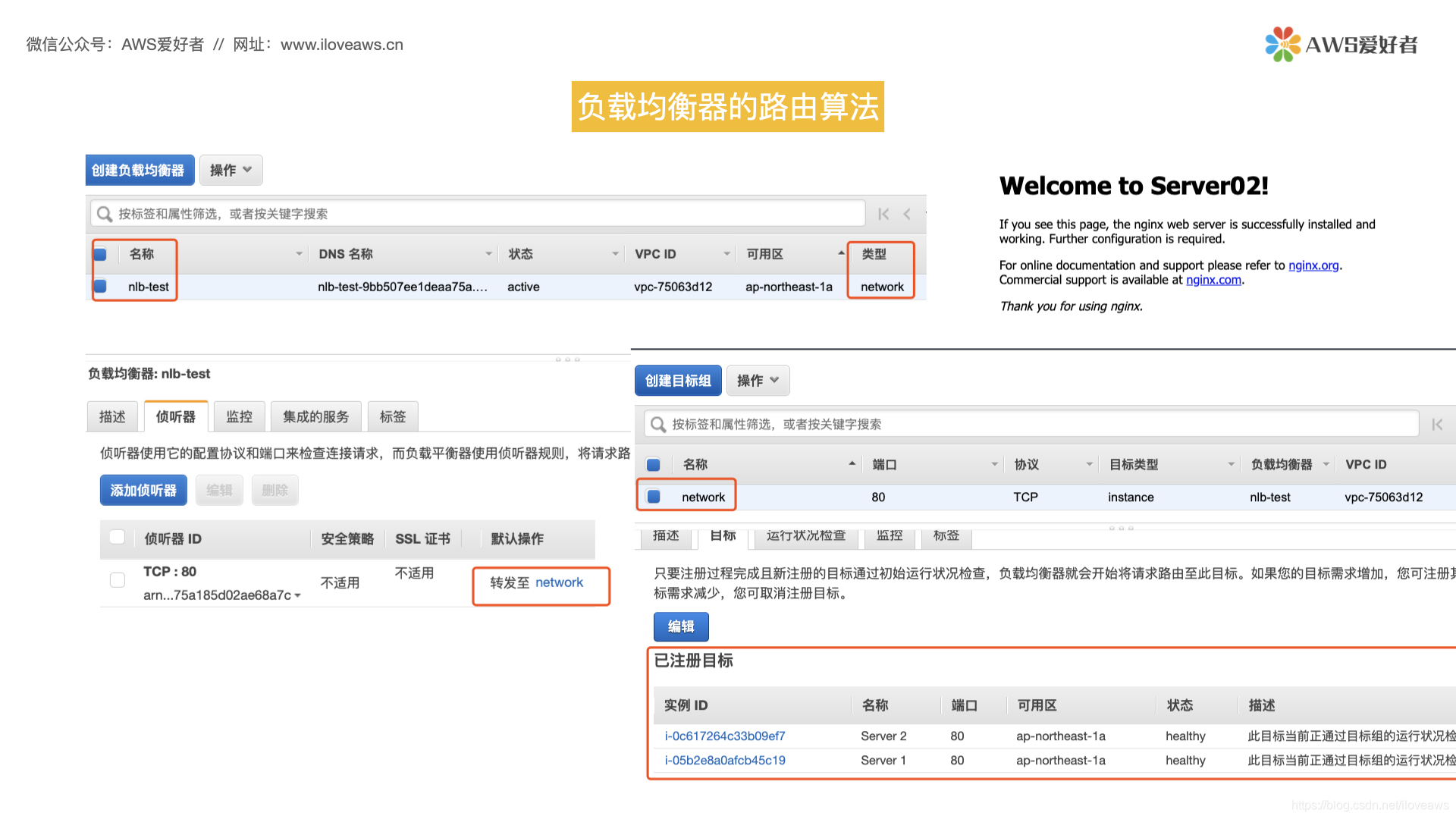The height and width of the screenshot is (819, 1456).
Task: Click the 添加侦听器 button
Action: (x=143, y=491)
